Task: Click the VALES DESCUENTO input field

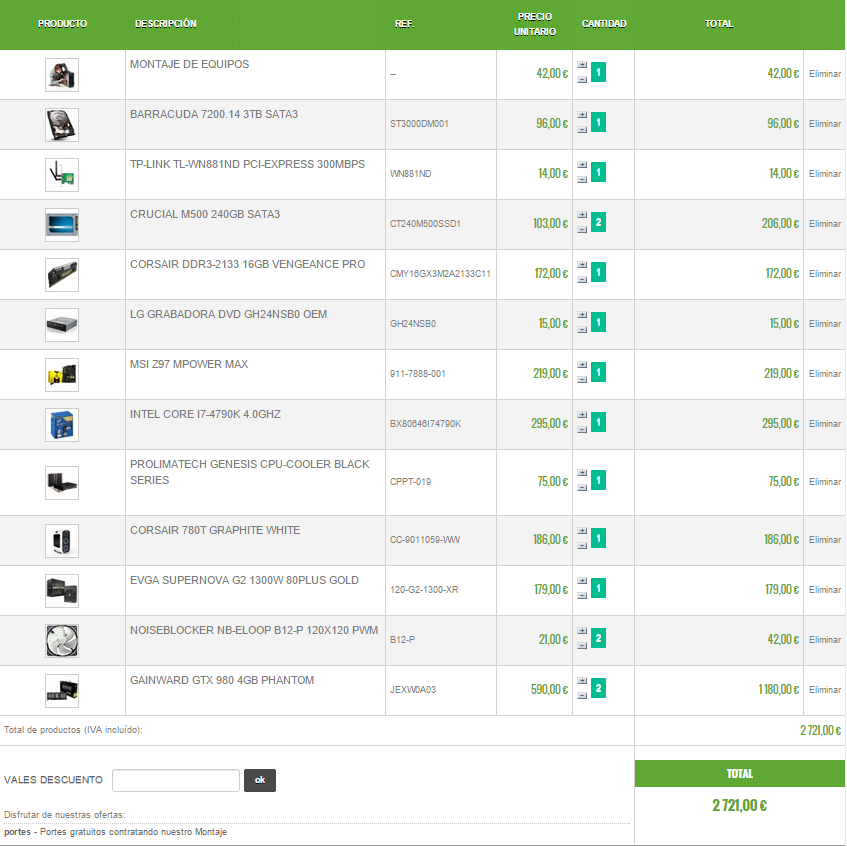Action: coord(176,780)
